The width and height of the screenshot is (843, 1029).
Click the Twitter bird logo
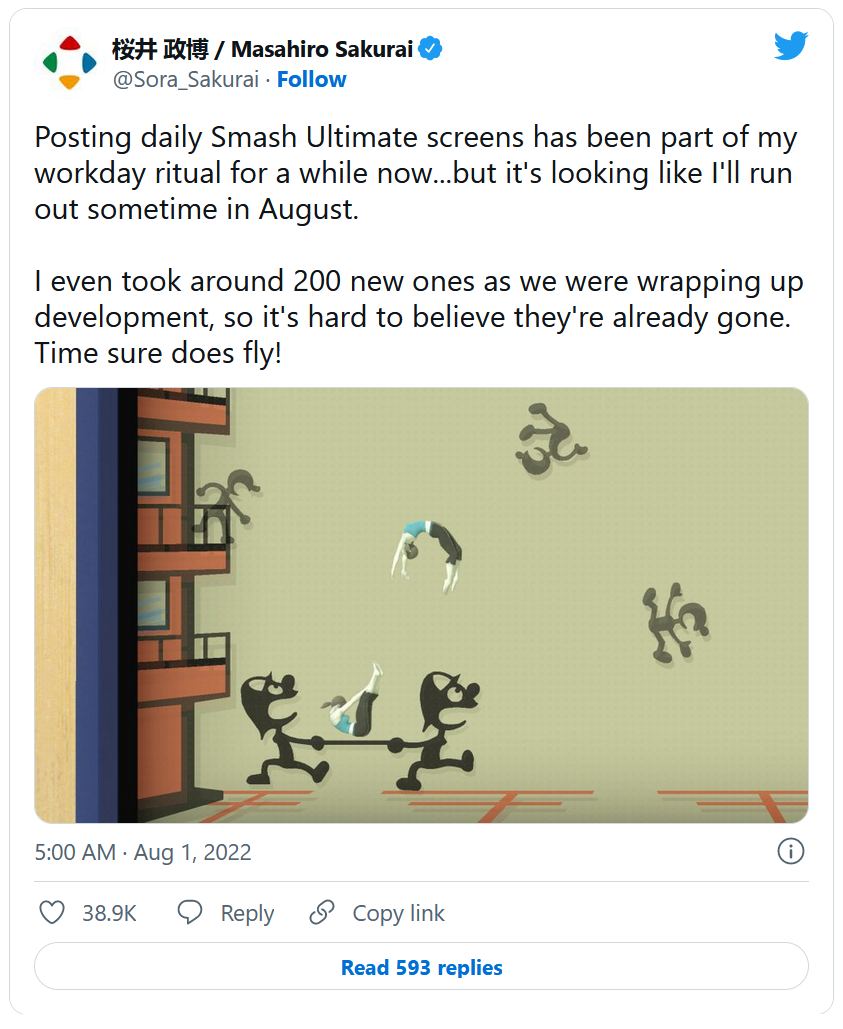coord(790,45)
